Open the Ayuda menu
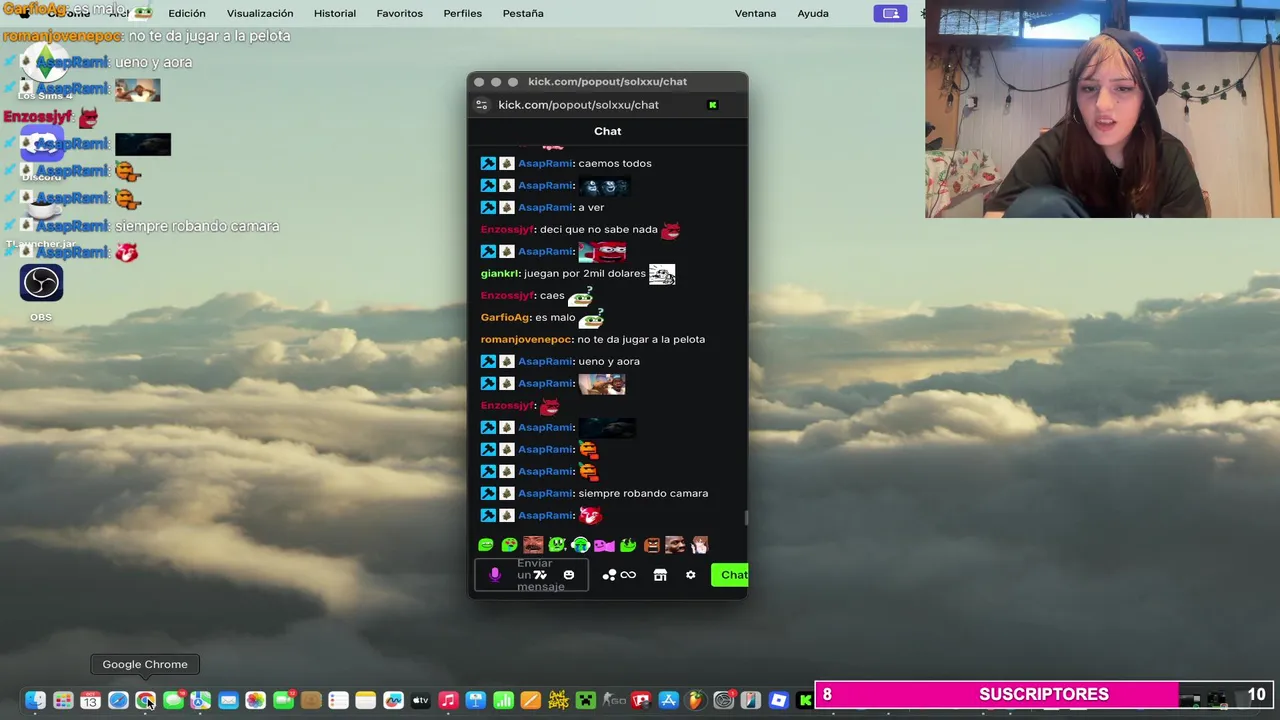Image resolution: width=1280 pixels, height=720 pixels. [813, 13]
